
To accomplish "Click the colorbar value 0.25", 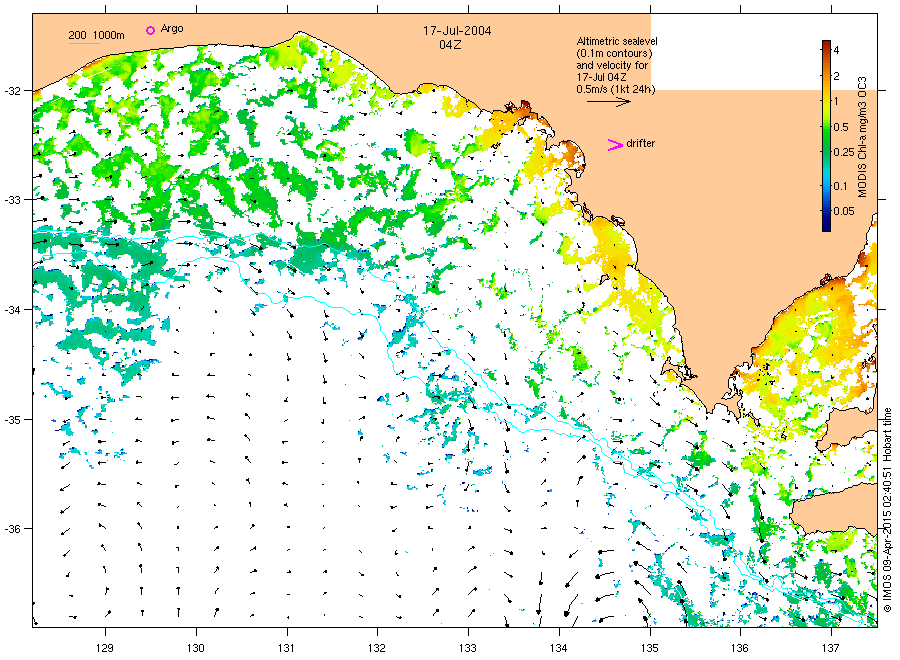I will [x=844, y=152].
